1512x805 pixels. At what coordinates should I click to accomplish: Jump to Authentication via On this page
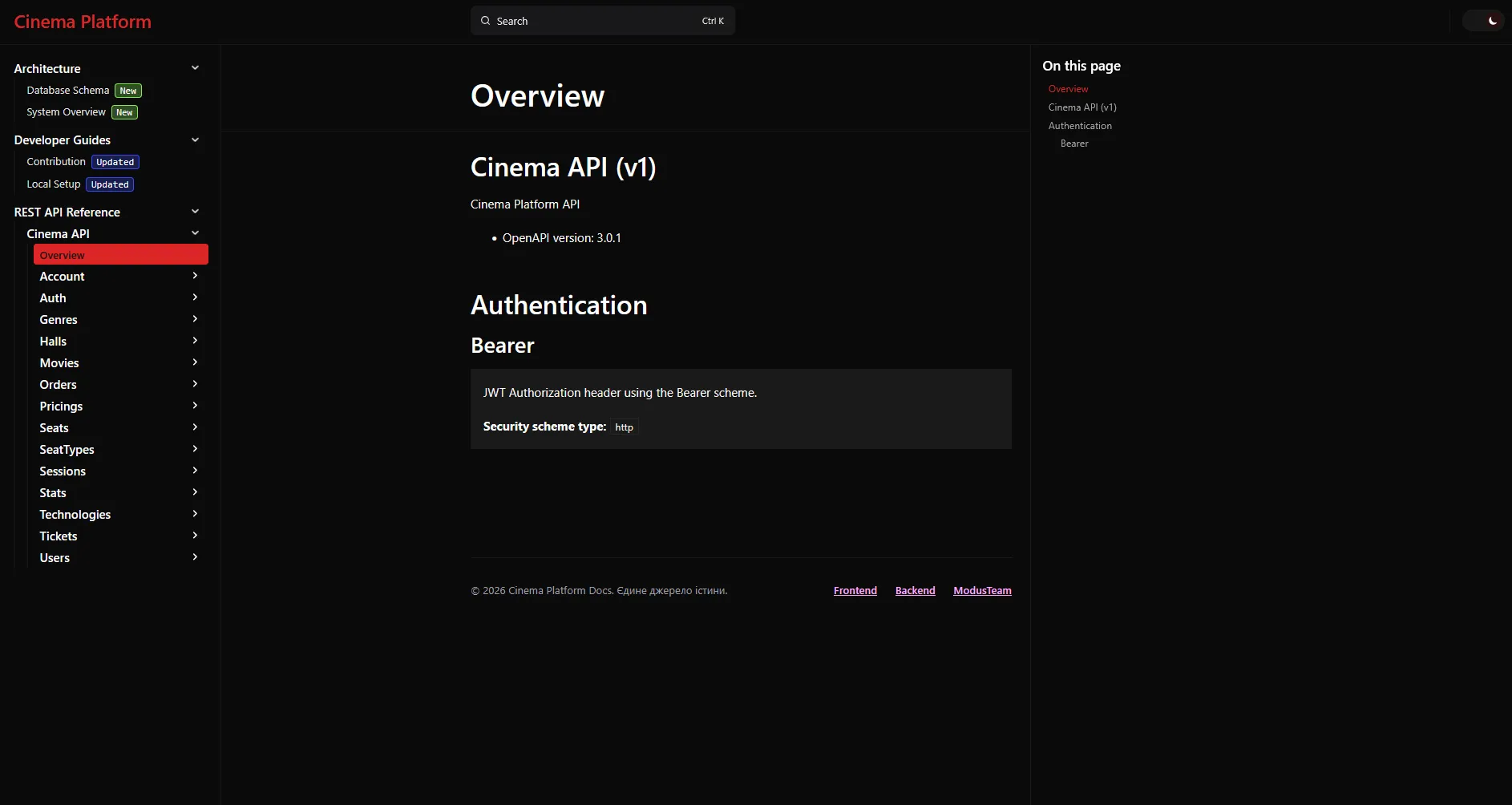point(1080,125)
